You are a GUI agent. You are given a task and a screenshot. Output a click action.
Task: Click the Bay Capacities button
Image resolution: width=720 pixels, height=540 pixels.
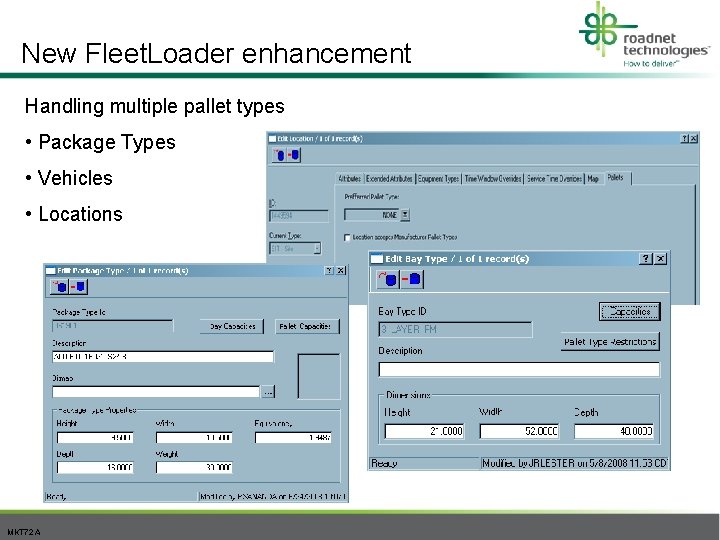point(232,326)
